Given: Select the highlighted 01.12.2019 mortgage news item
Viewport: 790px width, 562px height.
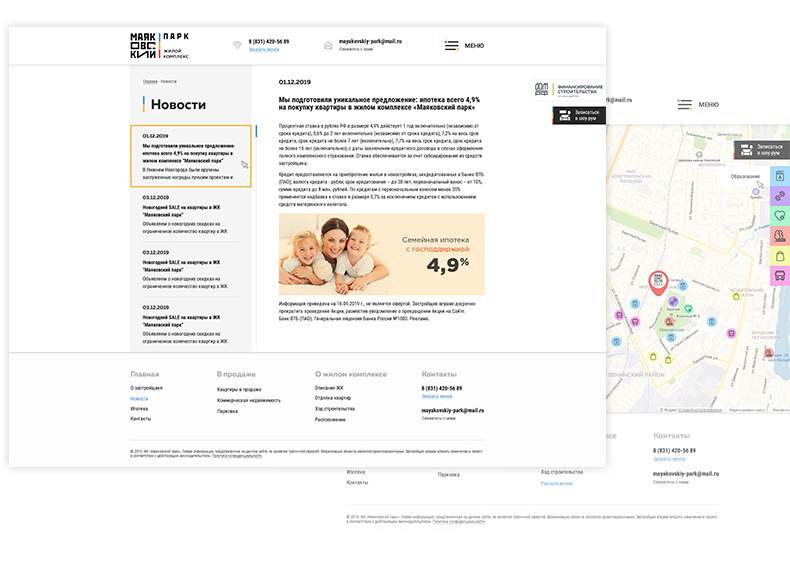Looking at the screenshot, I should (190, 155).
